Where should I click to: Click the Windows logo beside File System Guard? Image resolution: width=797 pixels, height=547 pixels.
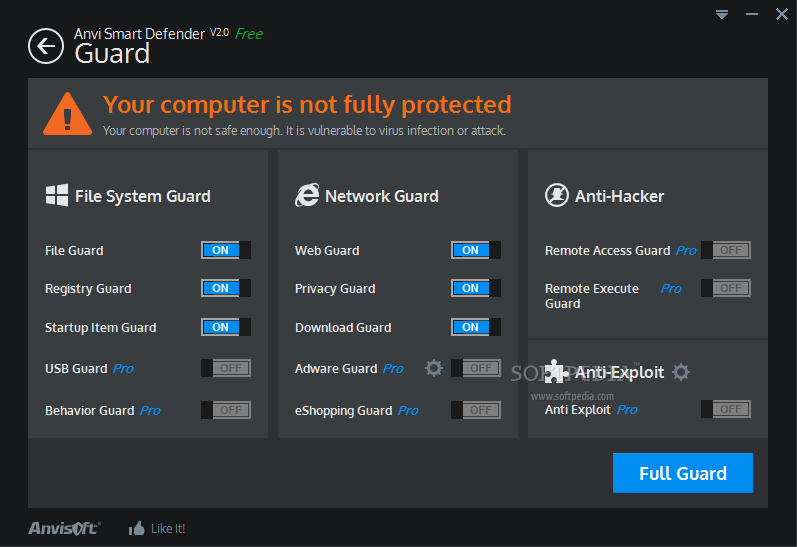pos(56,195)
